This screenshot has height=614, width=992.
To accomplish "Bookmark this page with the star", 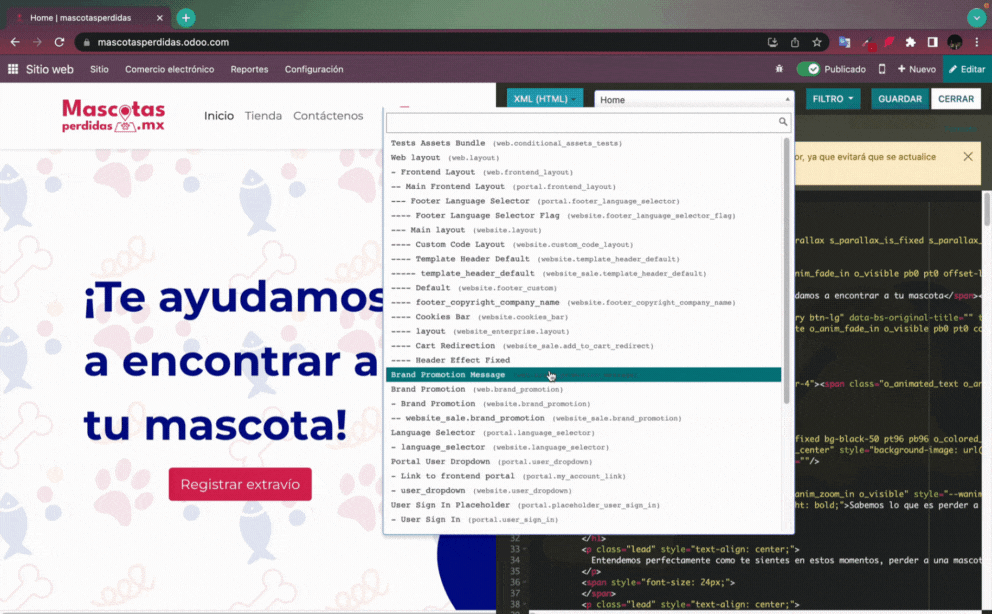I will coord(817,42).
